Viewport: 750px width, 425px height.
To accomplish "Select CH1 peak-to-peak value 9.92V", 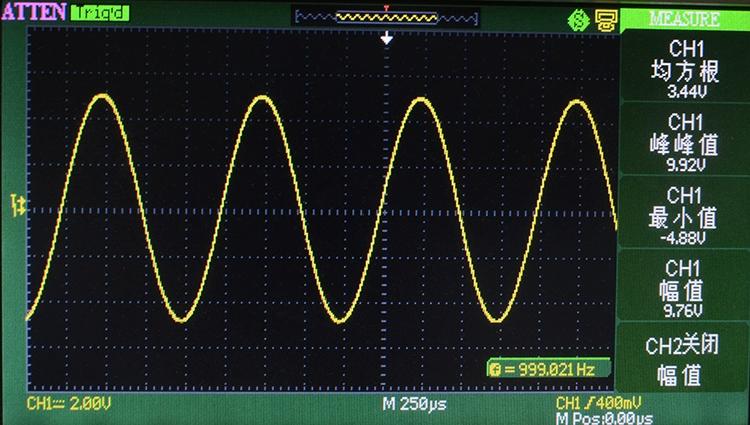I will click(x=684, y=144).
